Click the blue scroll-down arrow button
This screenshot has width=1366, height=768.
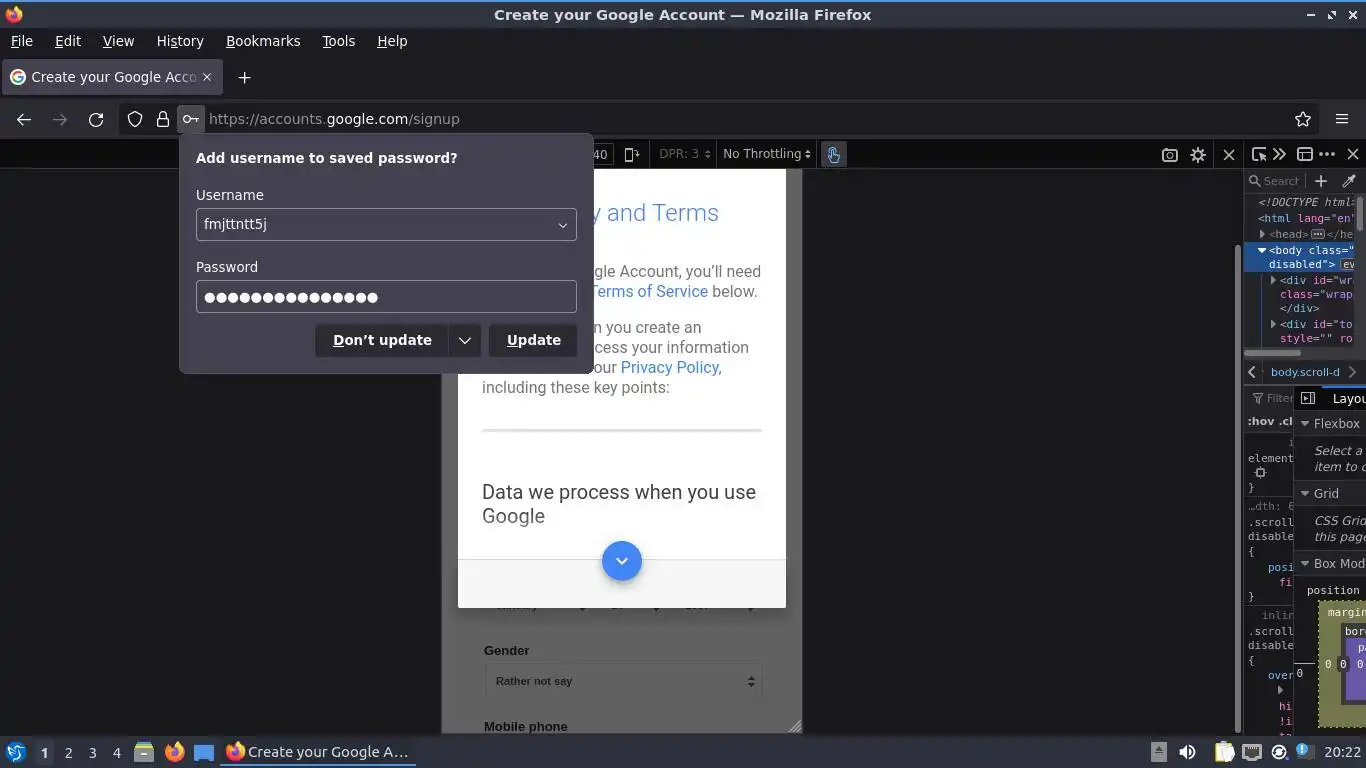pos(622,561)
